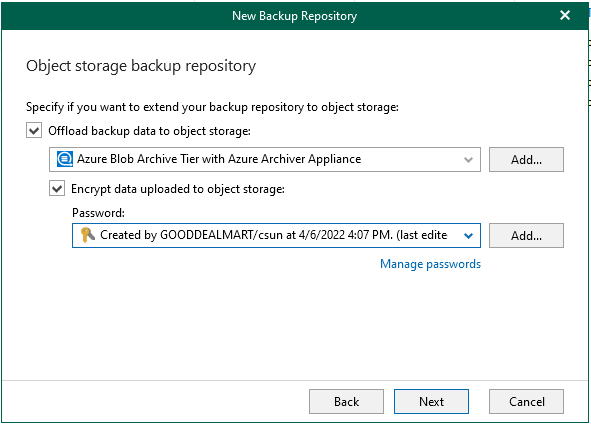This screenshot has height=425, width=591.
Task: Select the Azure Blob Archive Tier combo box
Action: click(265, 159)
